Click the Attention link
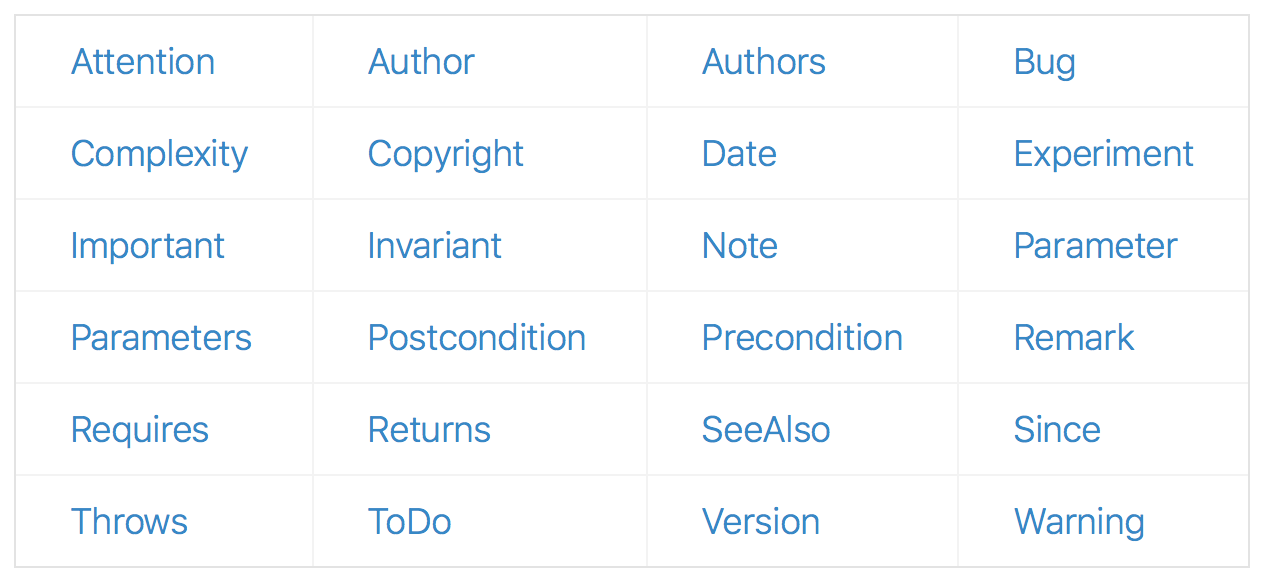The height and width of the screenshot is (584, 1264). 143,62
